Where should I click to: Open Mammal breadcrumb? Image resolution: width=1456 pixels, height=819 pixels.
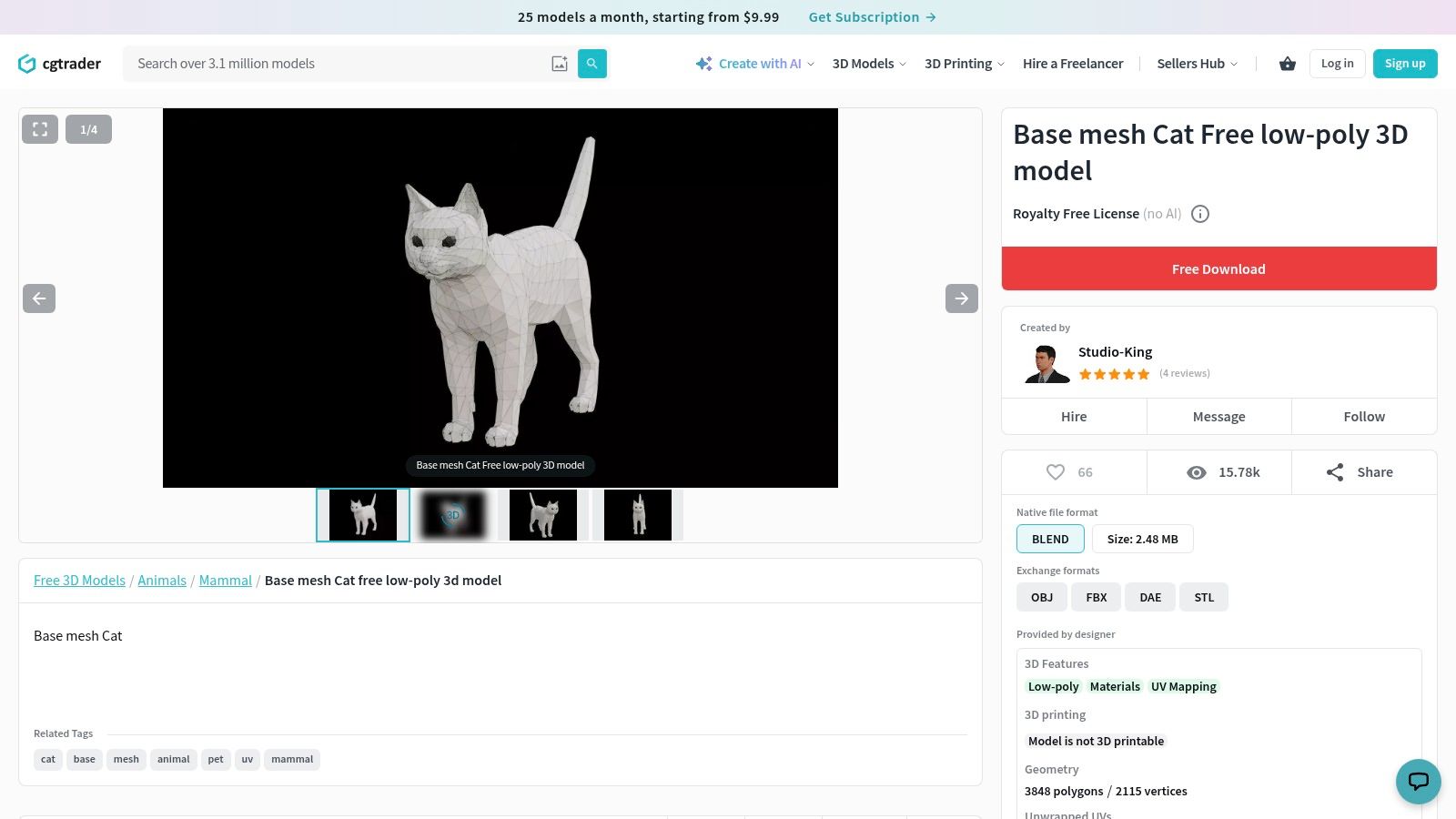coord(226,581)
